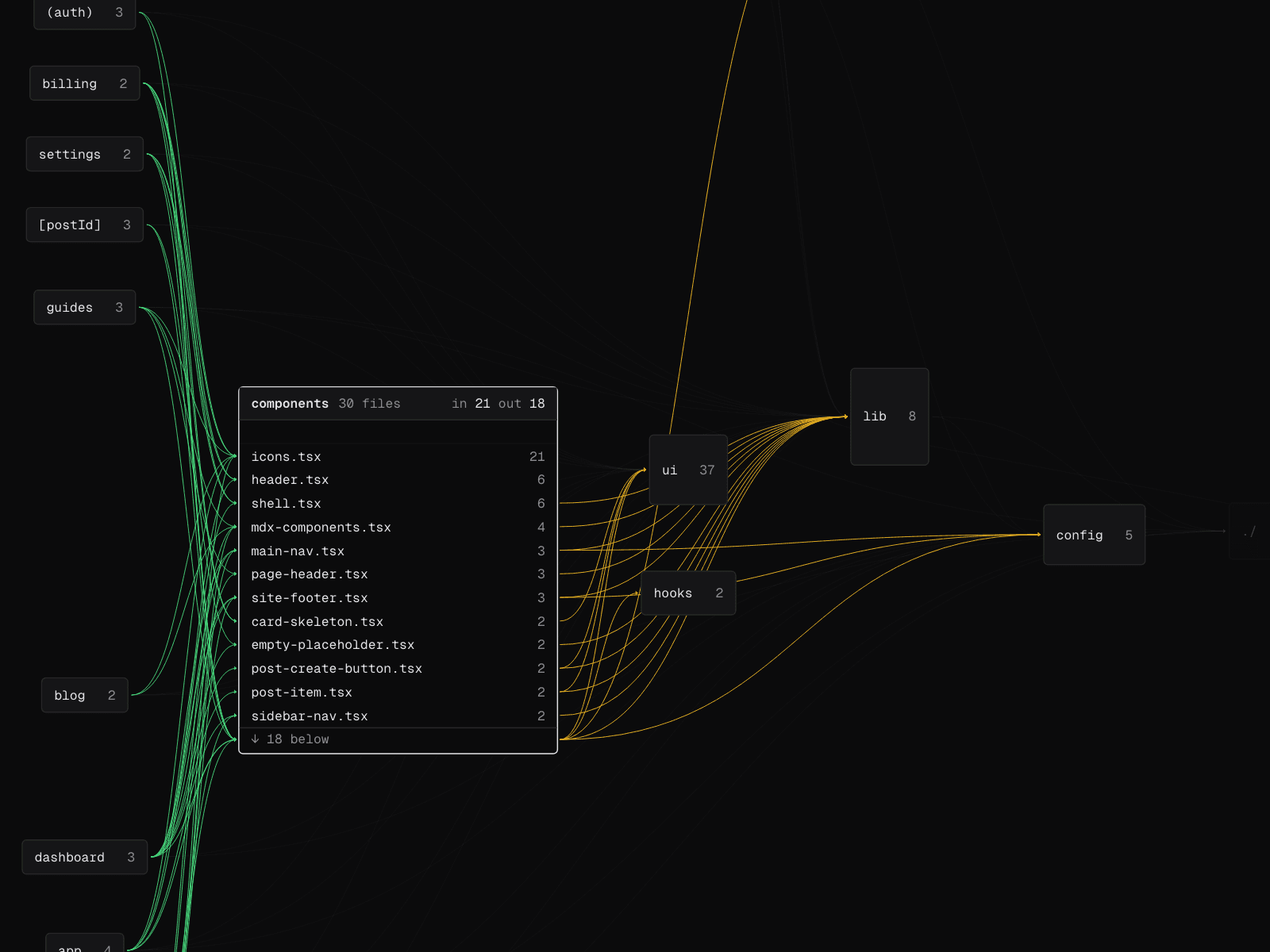Select page-header.tsx file row
1270x952 pixels.
click(398, 574)
